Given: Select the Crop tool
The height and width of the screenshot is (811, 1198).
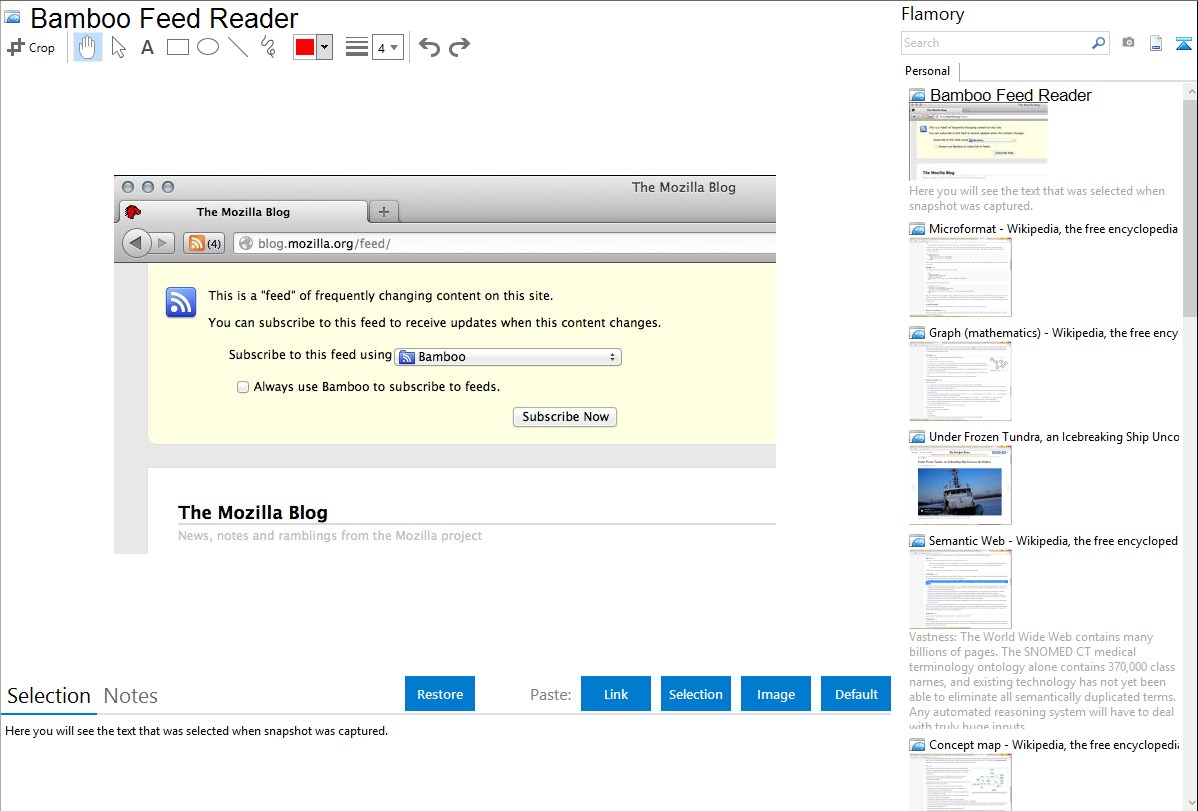Looking at the screenshot, I should pos(31,47).
